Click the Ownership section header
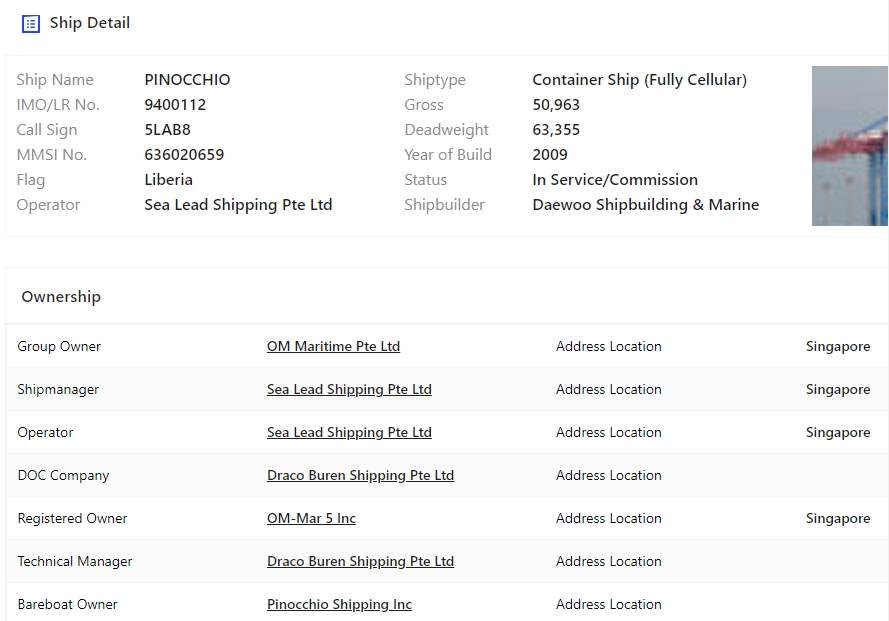The height and width of the screenshot is (621, 889). tap(61, 296)
